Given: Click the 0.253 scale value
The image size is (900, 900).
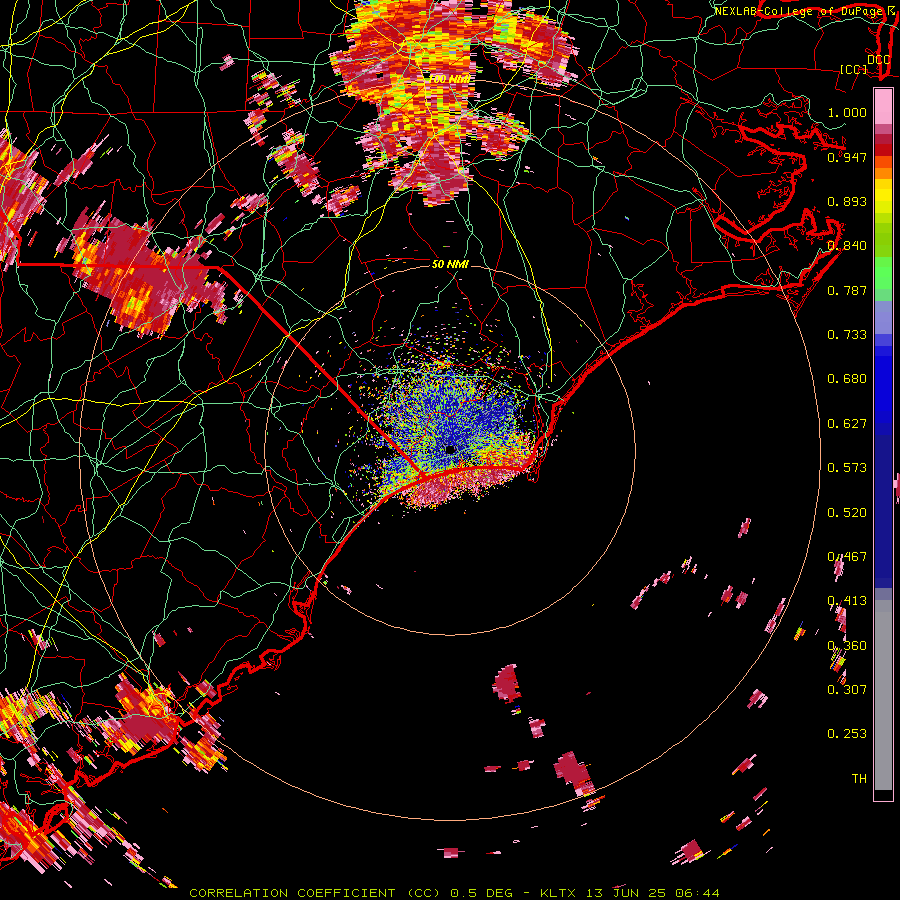Looking at the screenshot, I should coord(847,734).
